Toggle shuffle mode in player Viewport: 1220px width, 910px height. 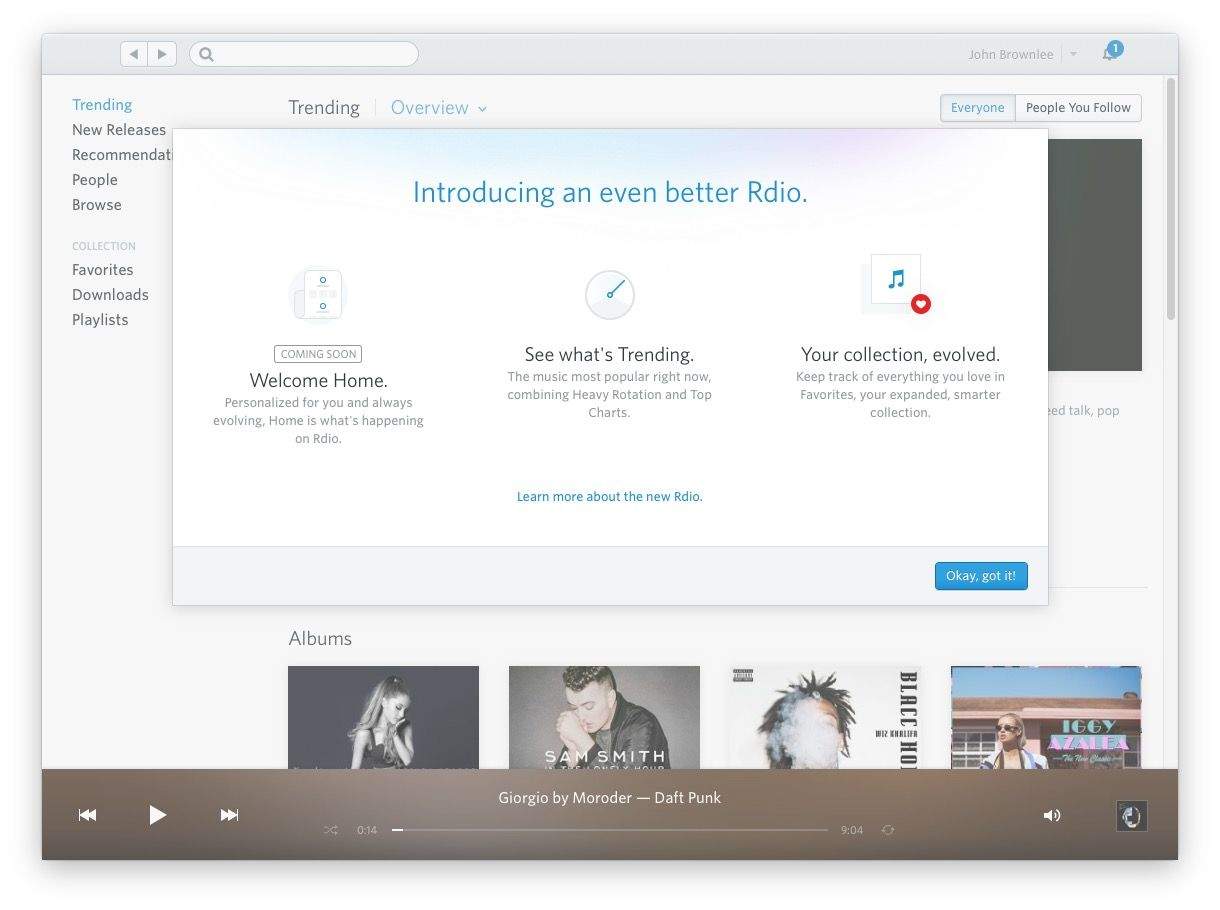pos(331,830)
